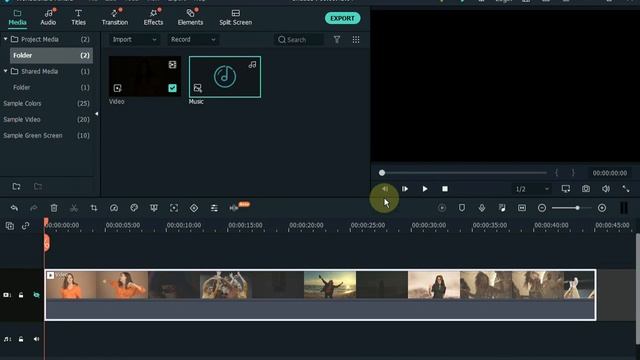Image resolution: width=640 pixels, height=360 pixels.
Task: Click the timeline zoom out minus icon
Action: pos(542,208)
